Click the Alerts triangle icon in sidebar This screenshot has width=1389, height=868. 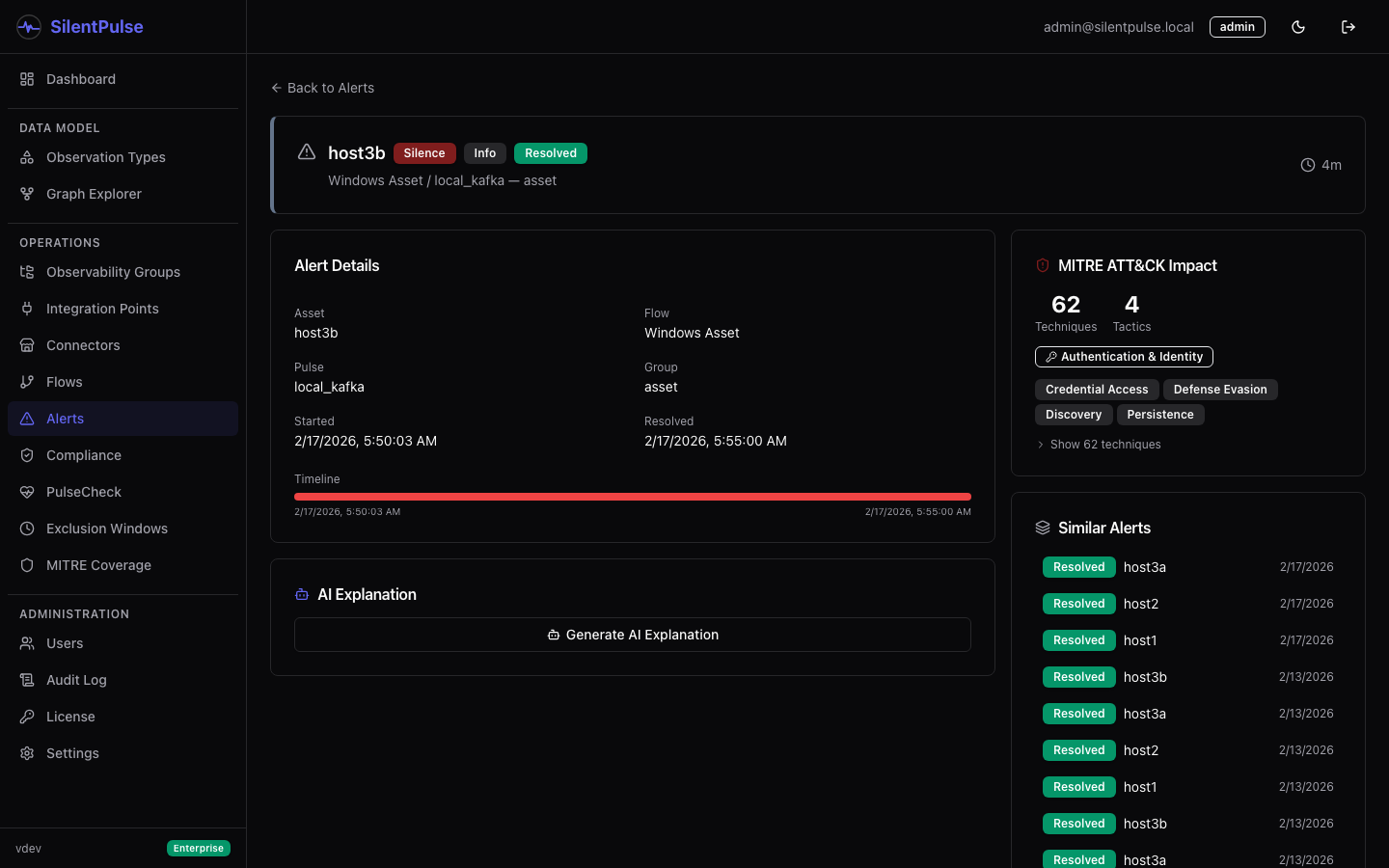coord(27,419)
